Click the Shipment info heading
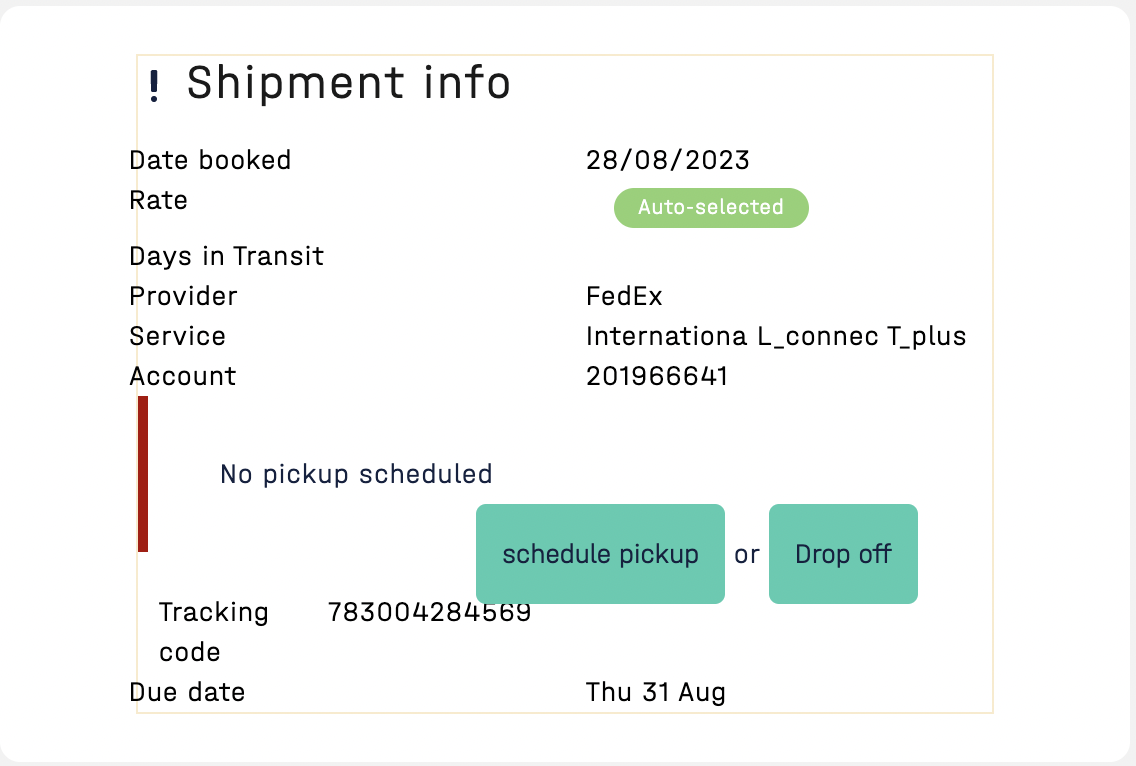Image resolution: width=1136 pixels, height=766 pixels. point(349,83)
